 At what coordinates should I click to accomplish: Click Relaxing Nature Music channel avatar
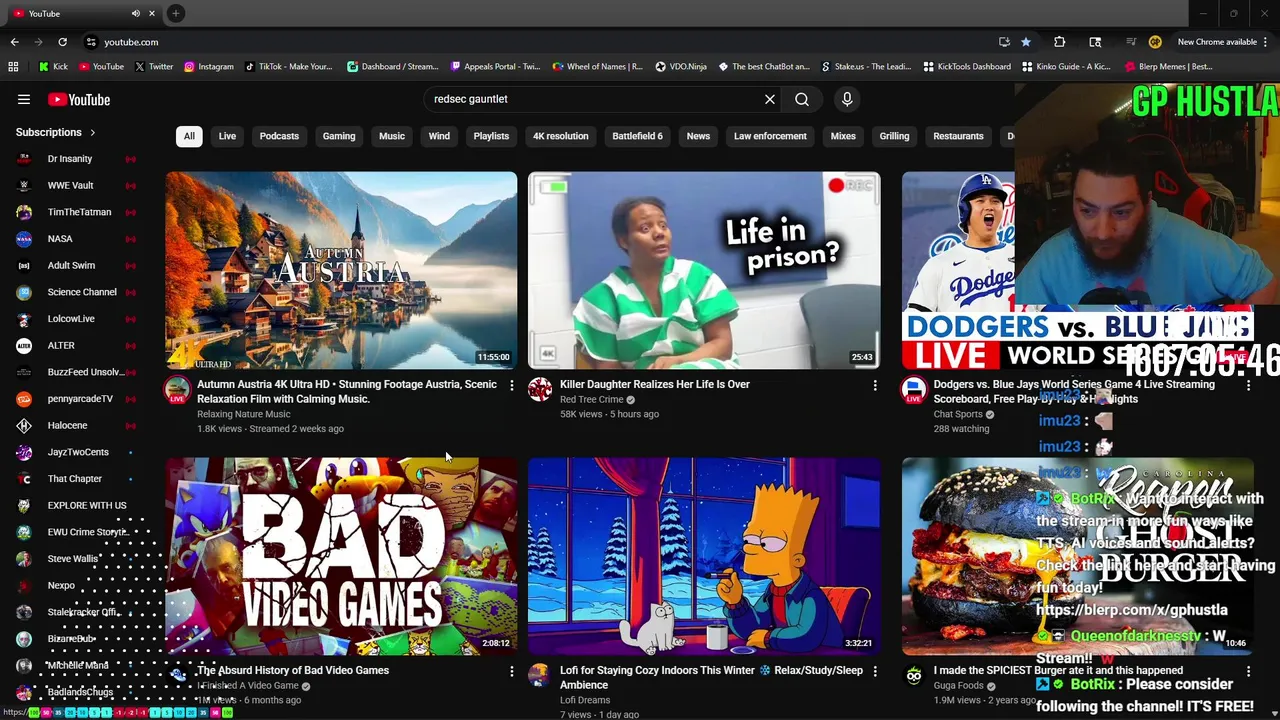[177, 390]
